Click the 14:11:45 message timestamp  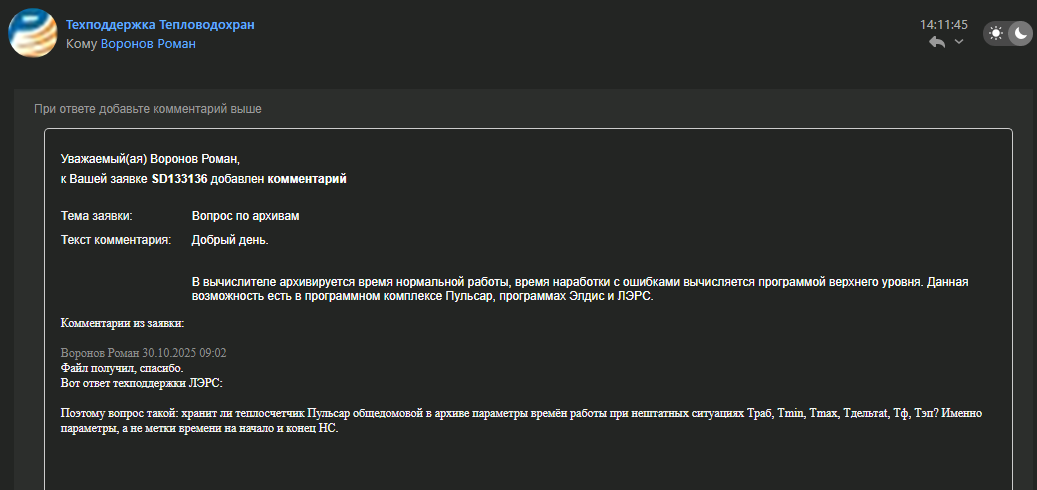943,24
